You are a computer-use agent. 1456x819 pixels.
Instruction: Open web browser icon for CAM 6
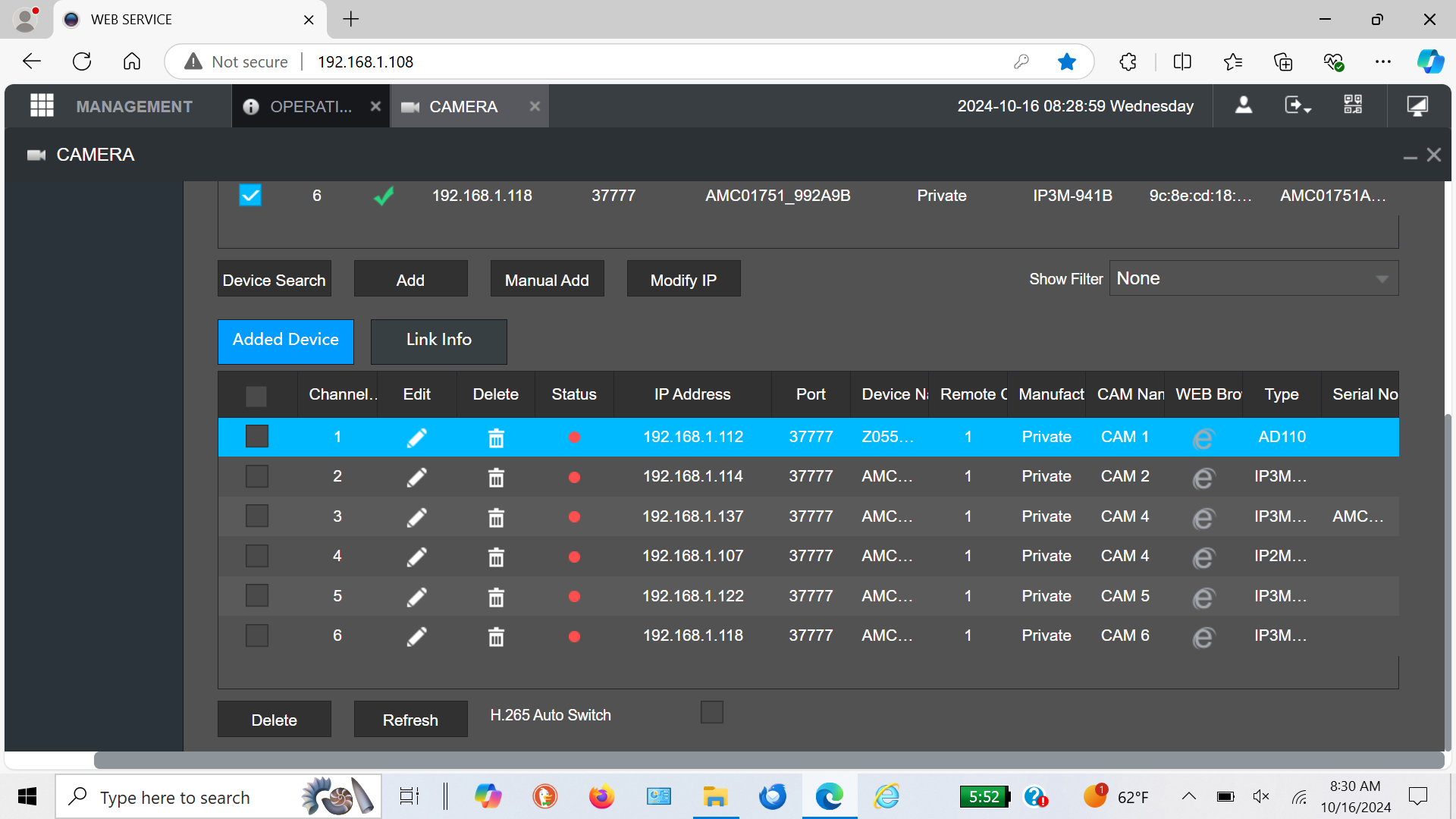coord(1203,637)
